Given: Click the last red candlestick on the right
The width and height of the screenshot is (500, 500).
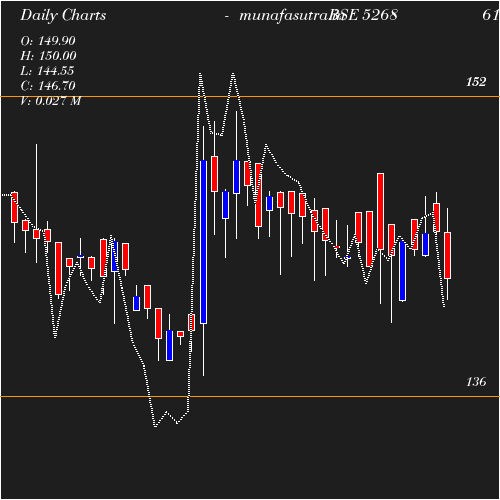Looking at the screenshot, I should [x=447, y=255].
